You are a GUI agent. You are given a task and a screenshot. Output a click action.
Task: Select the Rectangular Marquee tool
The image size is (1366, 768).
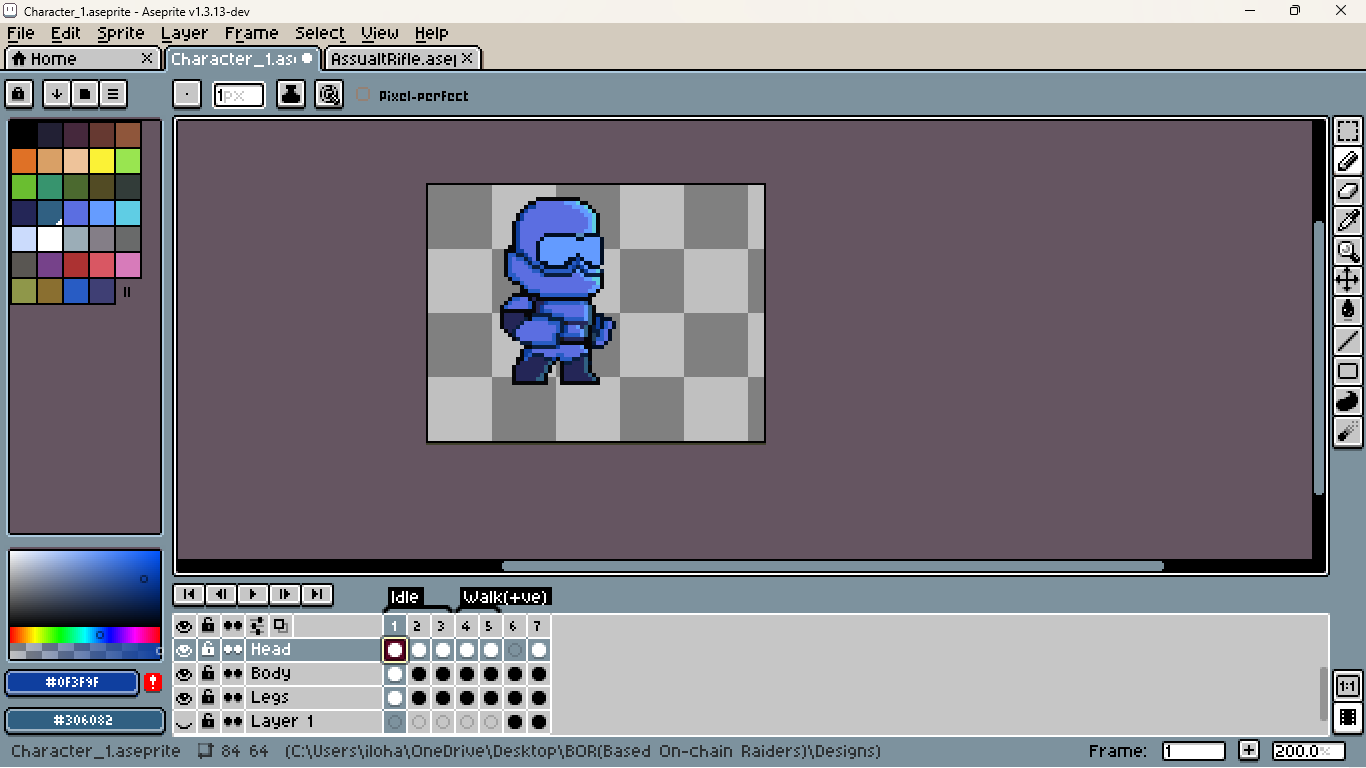tap(1347, 131)
